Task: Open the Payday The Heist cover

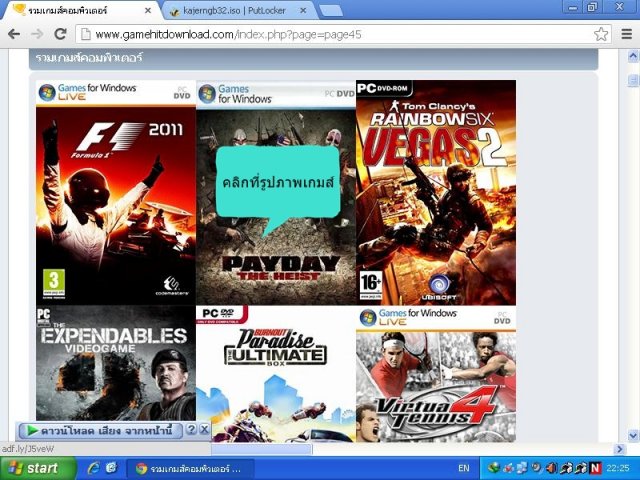Action: point(276,193)
